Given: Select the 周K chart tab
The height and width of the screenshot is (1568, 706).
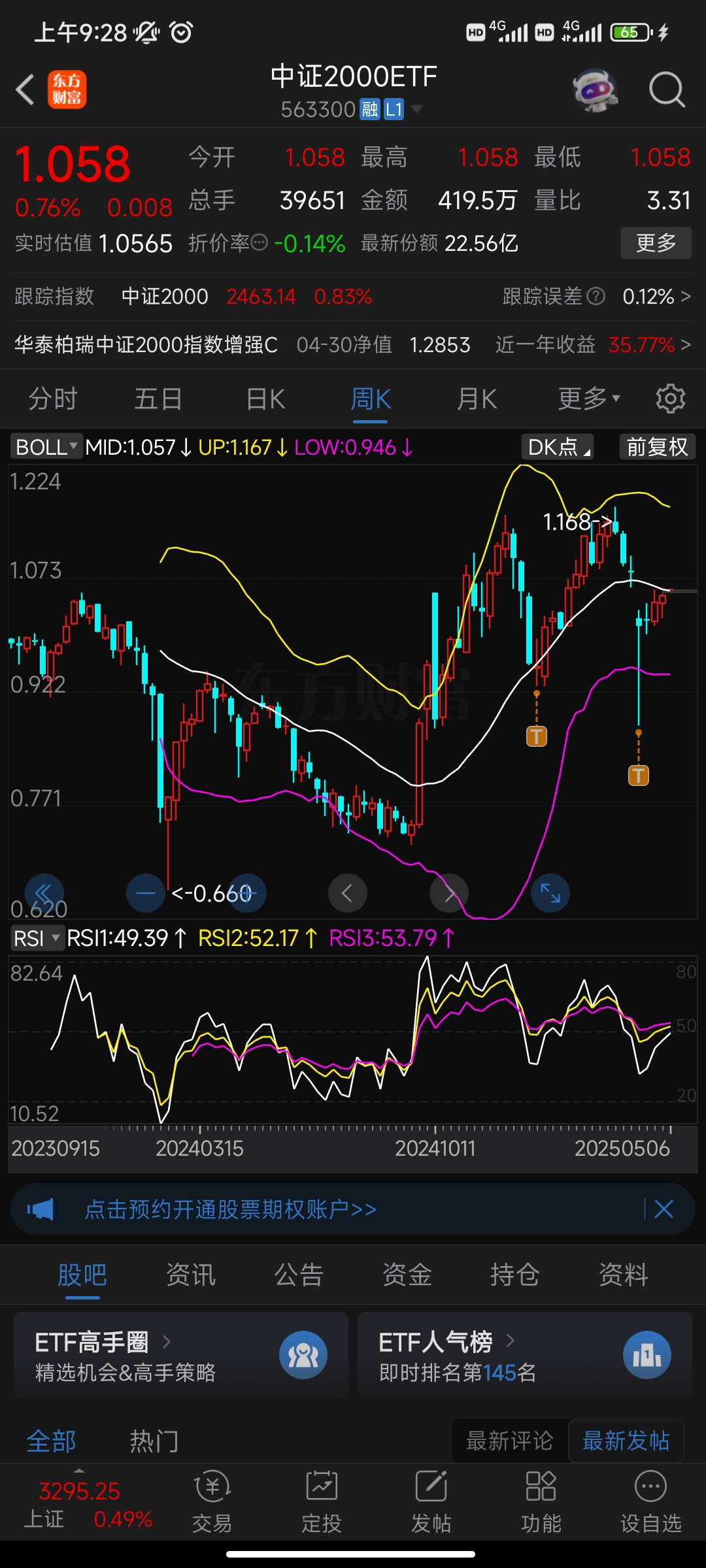Looking at the screenshot, I should point(371,399).
